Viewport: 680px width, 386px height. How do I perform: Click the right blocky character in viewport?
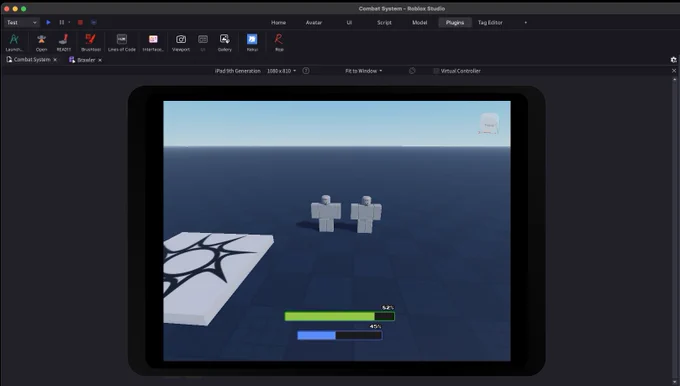(366, 214)
